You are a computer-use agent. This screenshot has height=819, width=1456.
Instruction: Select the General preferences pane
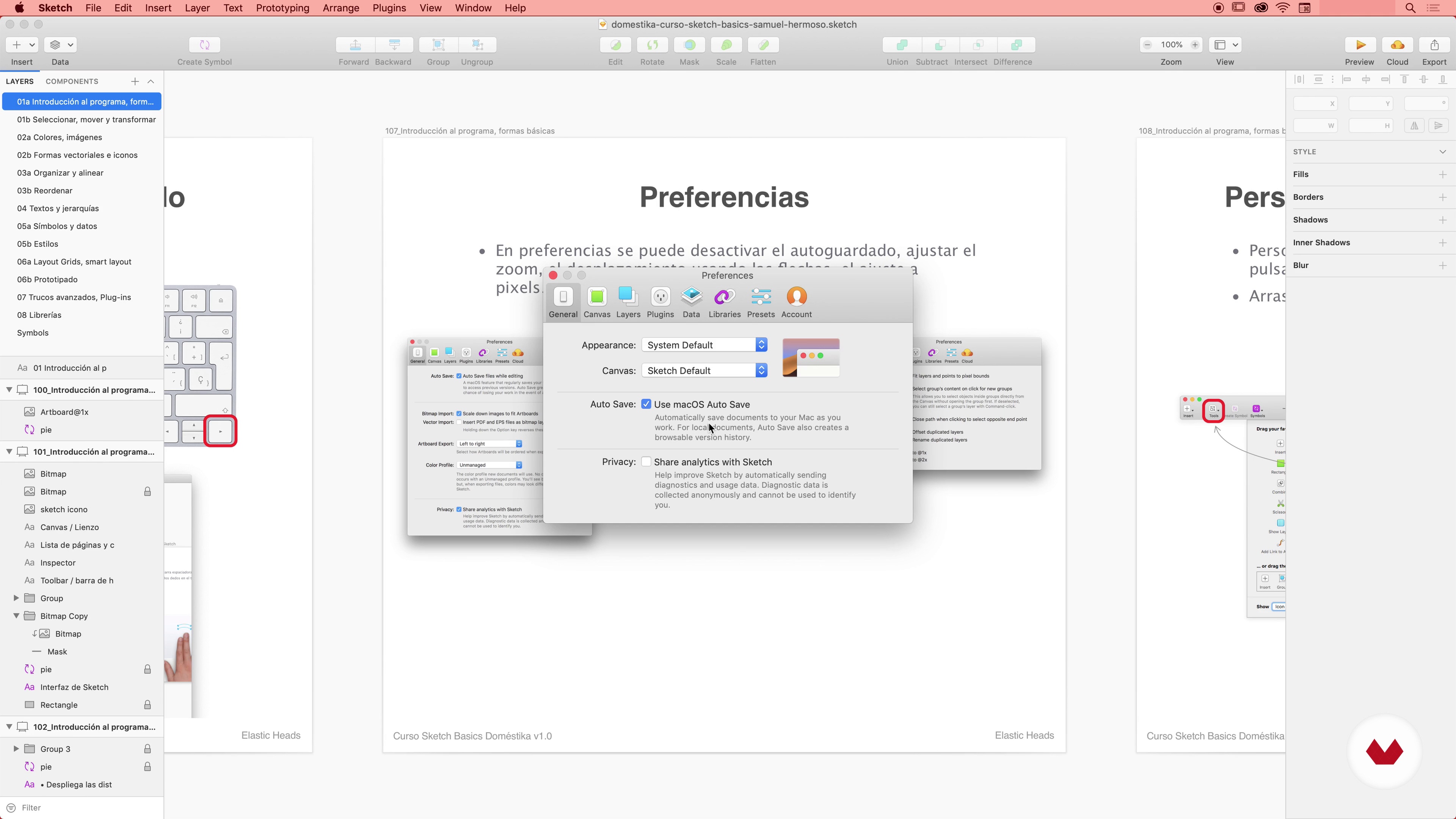pyautogui.click(x=563, y=303)
